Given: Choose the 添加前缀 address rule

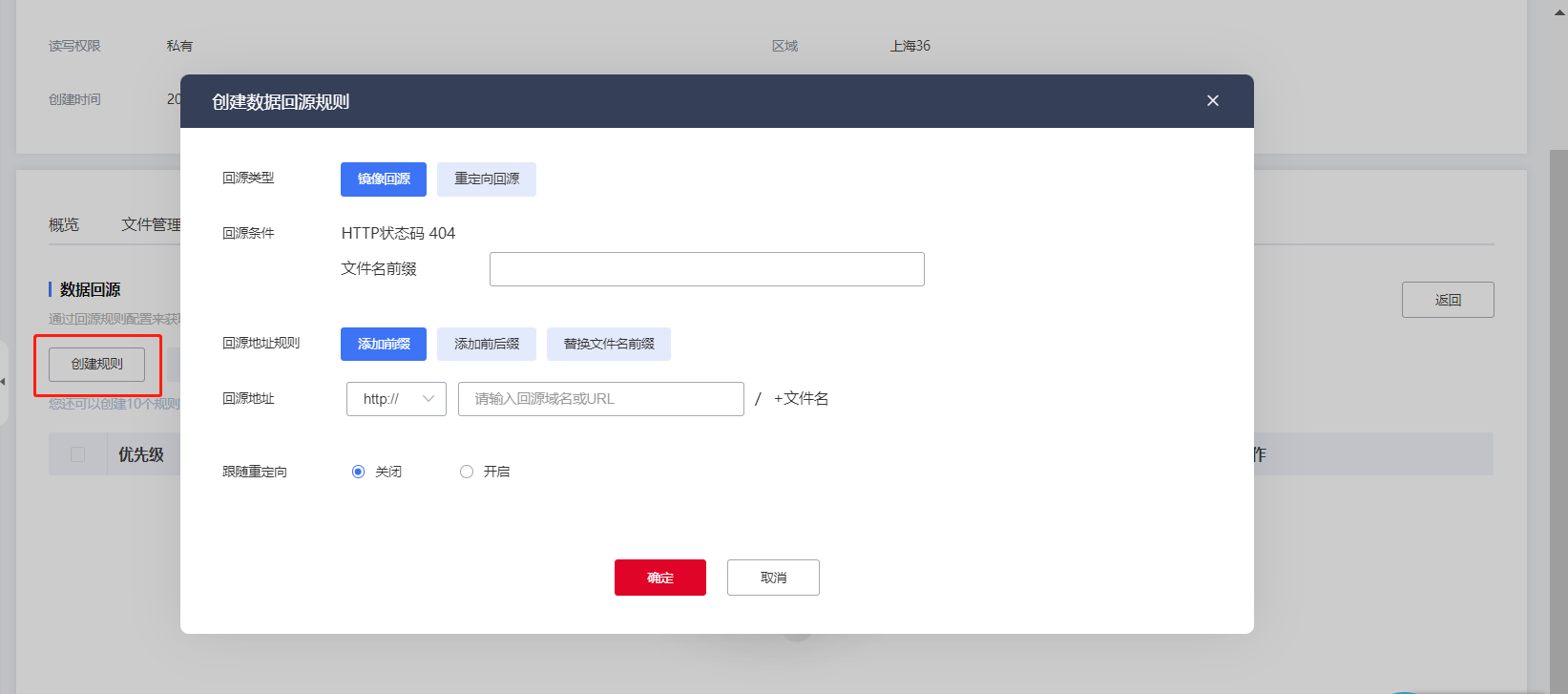Looking at the screenshot, I should 384,345.
